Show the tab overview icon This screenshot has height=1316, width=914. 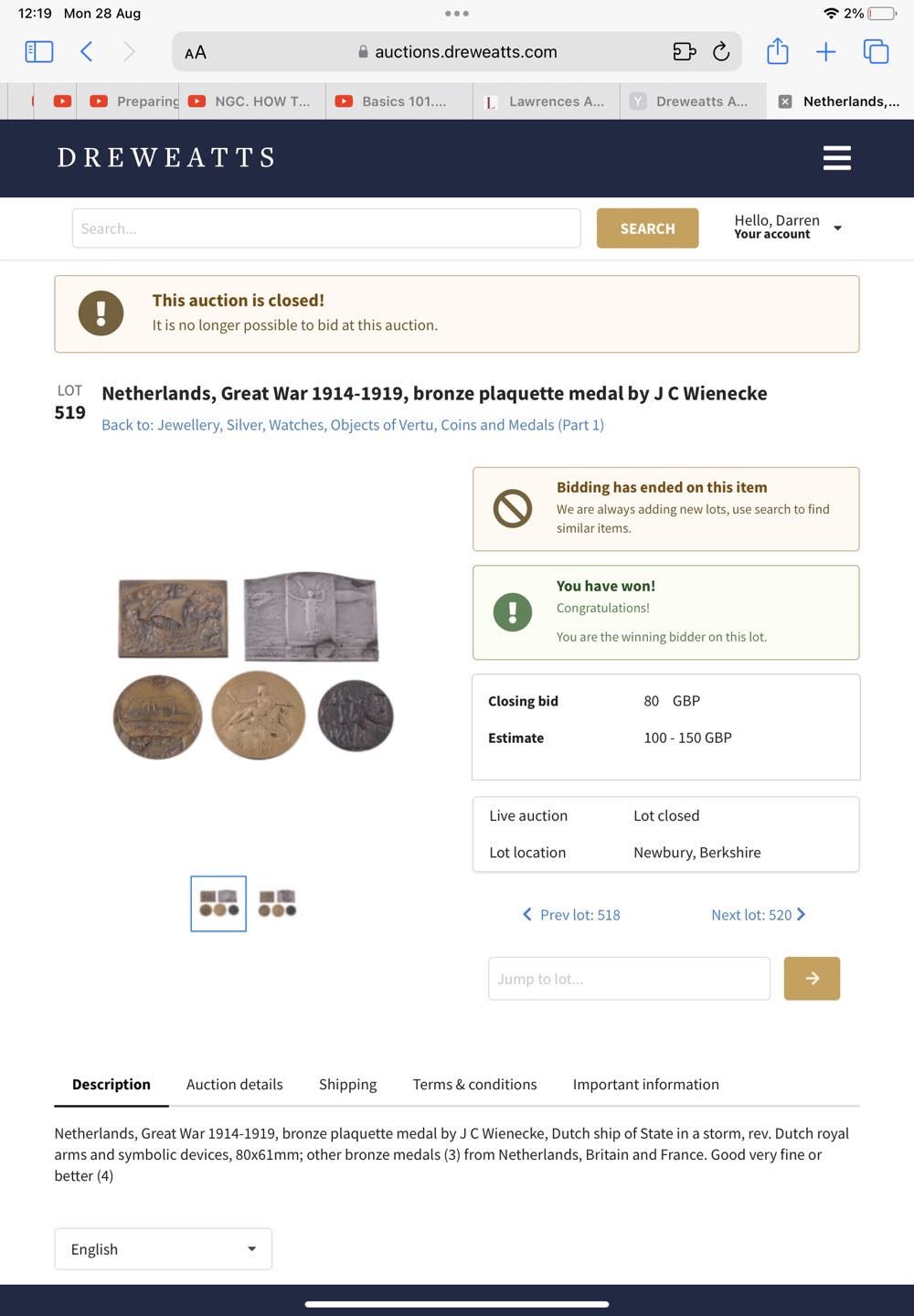pyautogui.click(x=876, y=52)
